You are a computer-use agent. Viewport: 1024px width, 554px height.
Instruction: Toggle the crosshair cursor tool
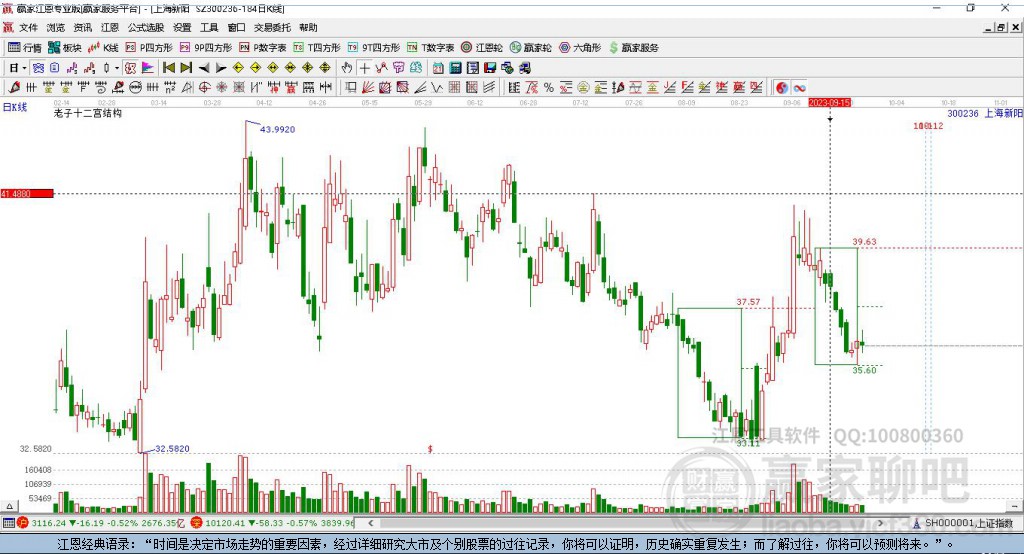tap(364, 68)
